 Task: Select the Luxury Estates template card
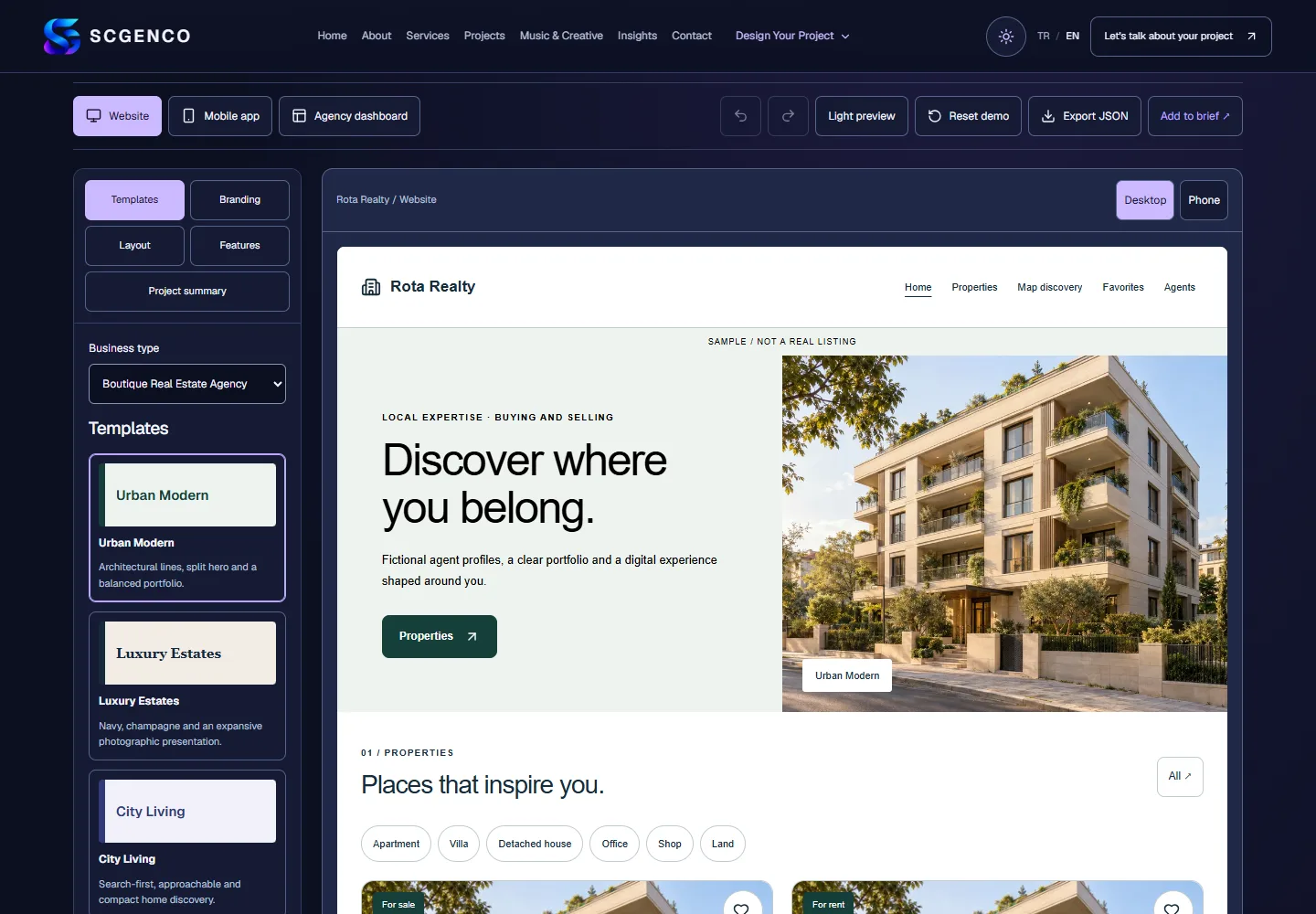(187, 685)
